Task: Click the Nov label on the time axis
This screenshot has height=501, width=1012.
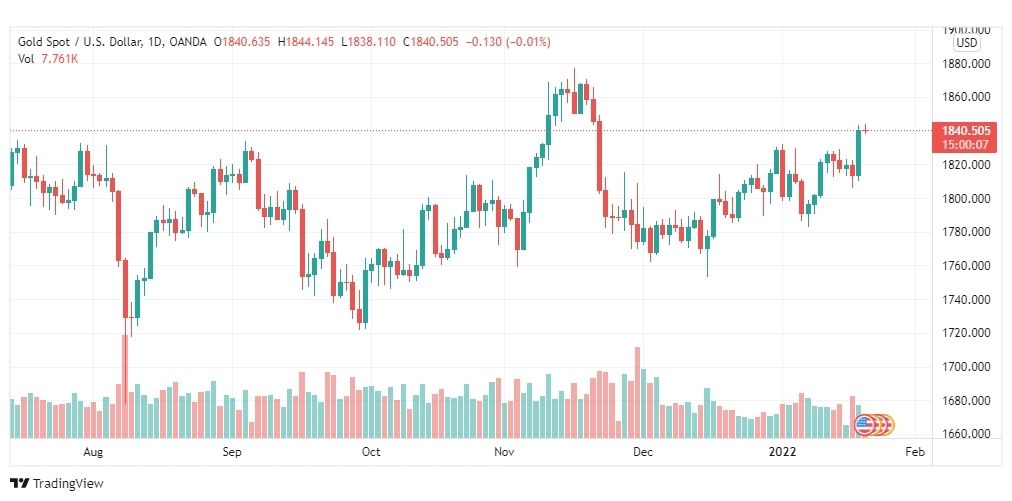Action: pyautogui.click(x=503, y=452)
